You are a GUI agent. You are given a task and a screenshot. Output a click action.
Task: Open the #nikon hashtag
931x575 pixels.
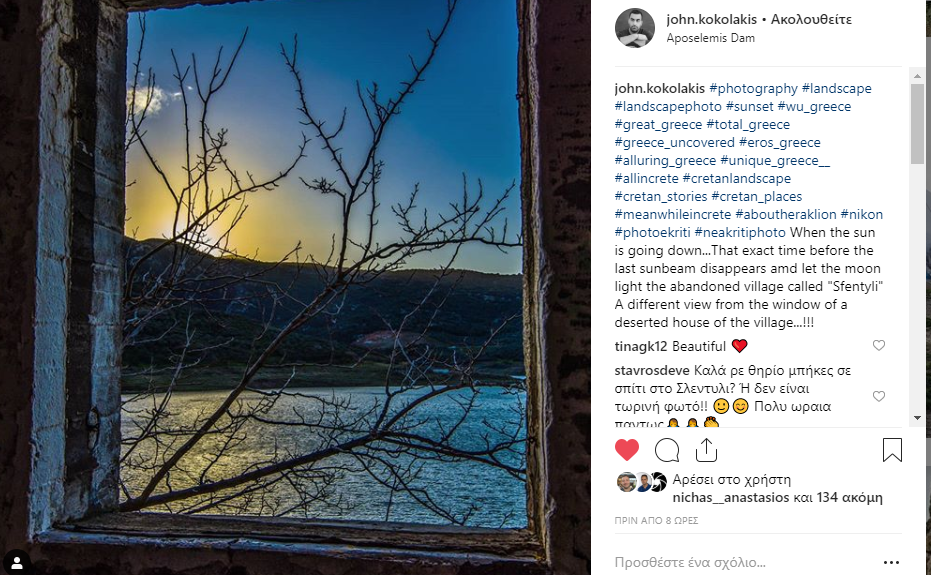[862, 214]
